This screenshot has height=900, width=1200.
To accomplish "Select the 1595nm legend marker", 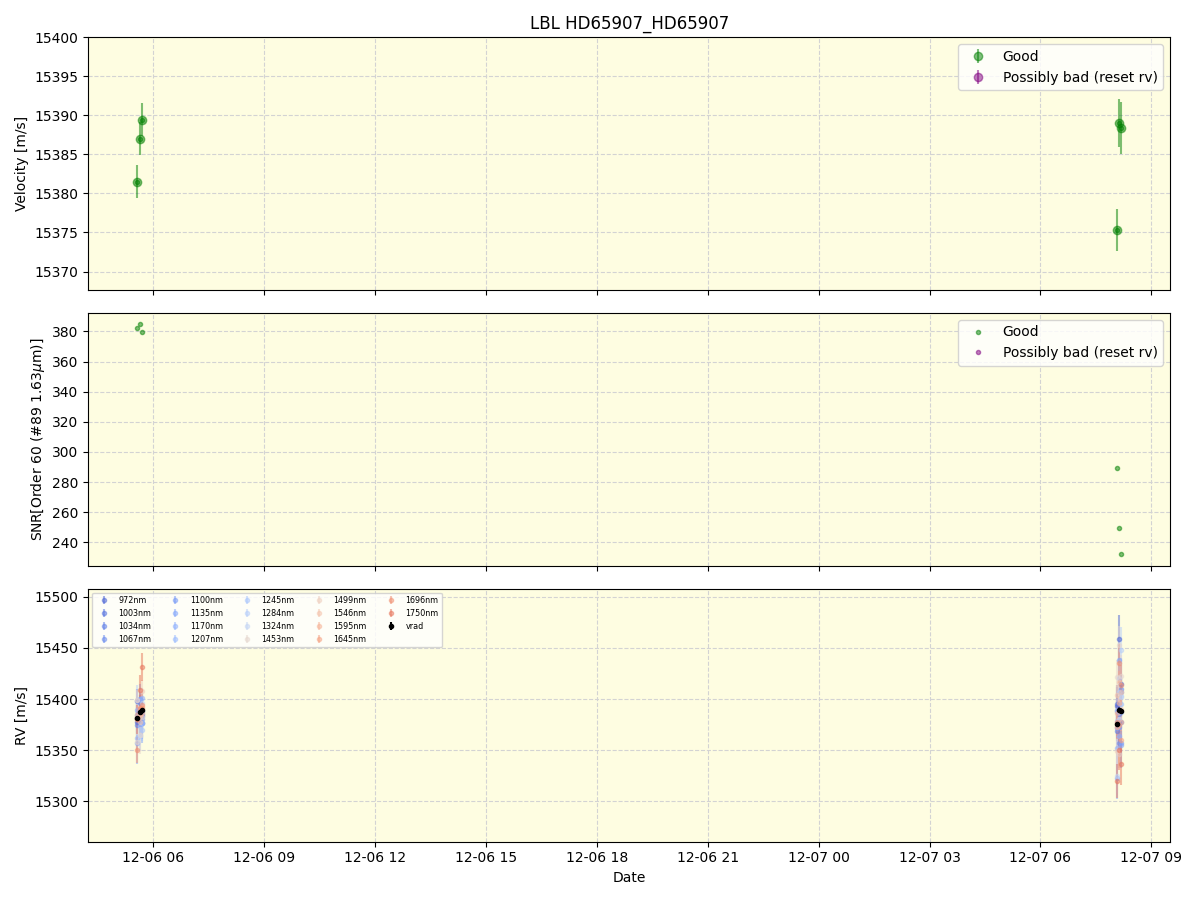I will point(319,626).
